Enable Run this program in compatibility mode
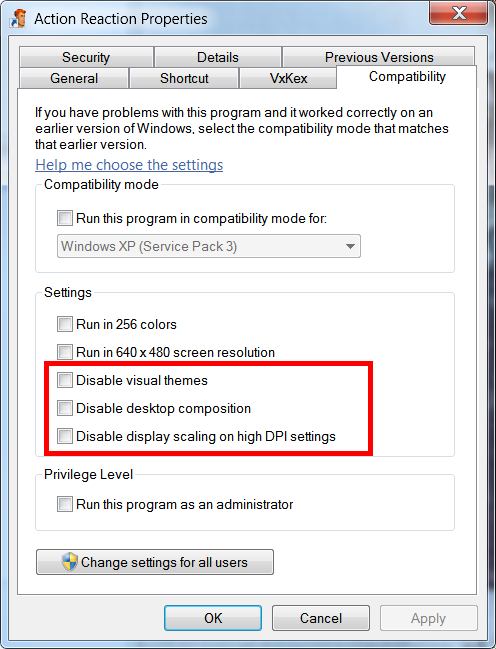 [65, 218]
